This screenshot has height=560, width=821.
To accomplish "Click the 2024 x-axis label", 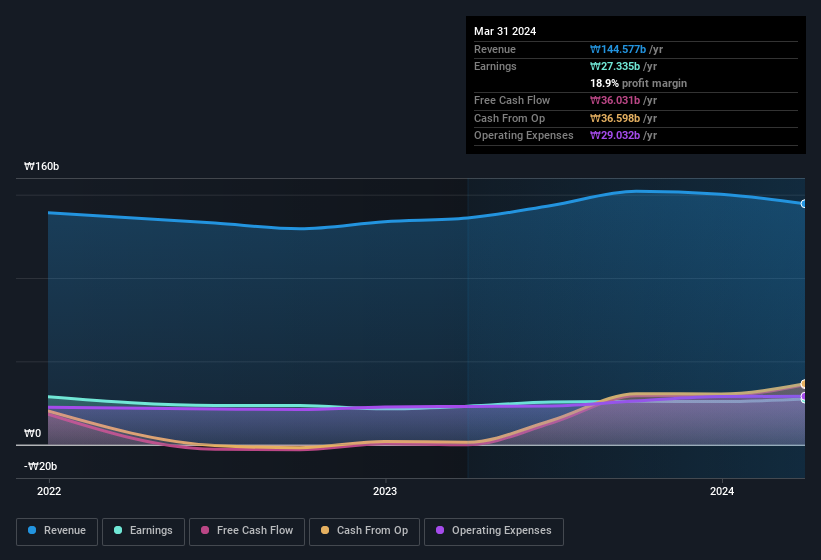I will pyautogui.click(x=722, y=491).
